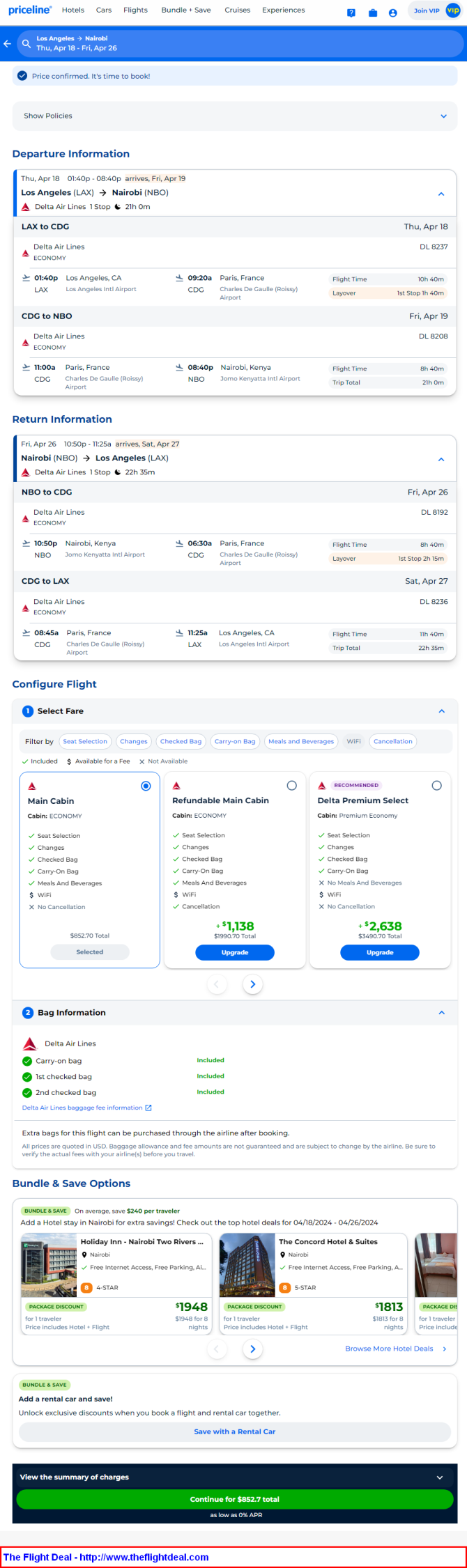The width and height of the screenshot is (467, 1568).
Task: Click The Concord Hotel & Suites thumbnail
Action: click(247, 1264)
